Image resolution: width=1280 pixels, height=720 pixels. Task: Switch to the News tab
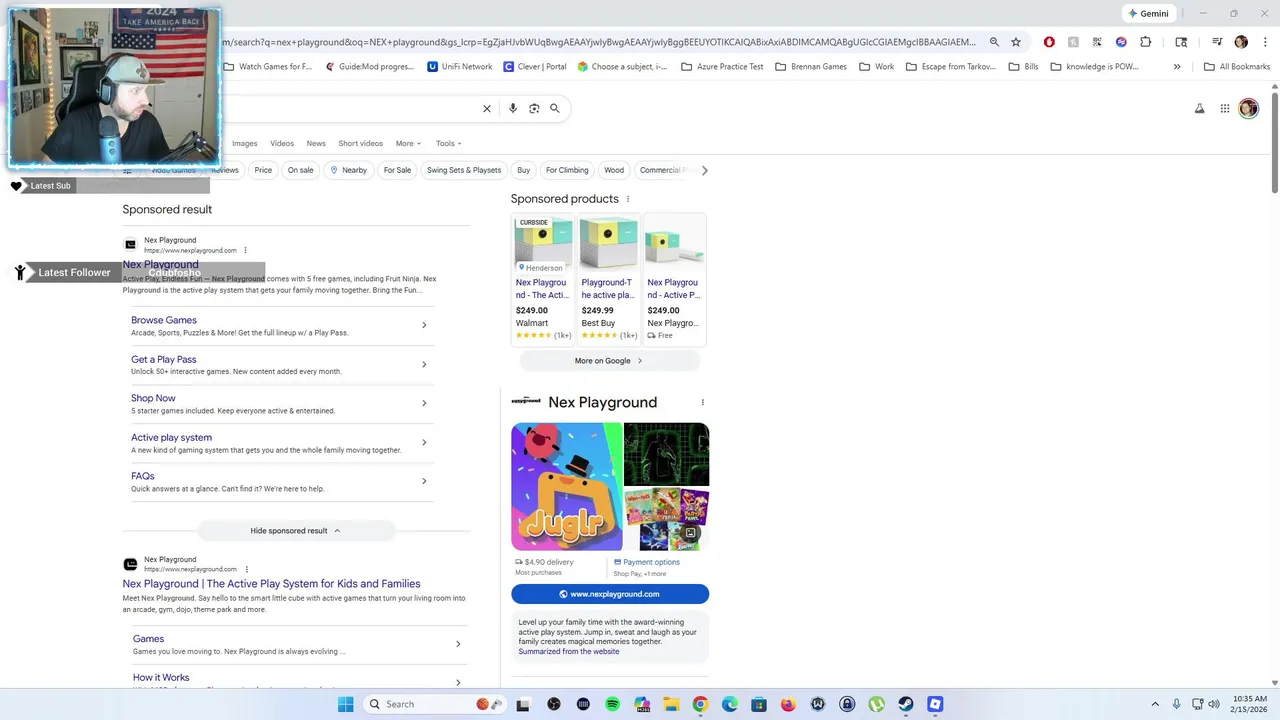pos(316,143)
